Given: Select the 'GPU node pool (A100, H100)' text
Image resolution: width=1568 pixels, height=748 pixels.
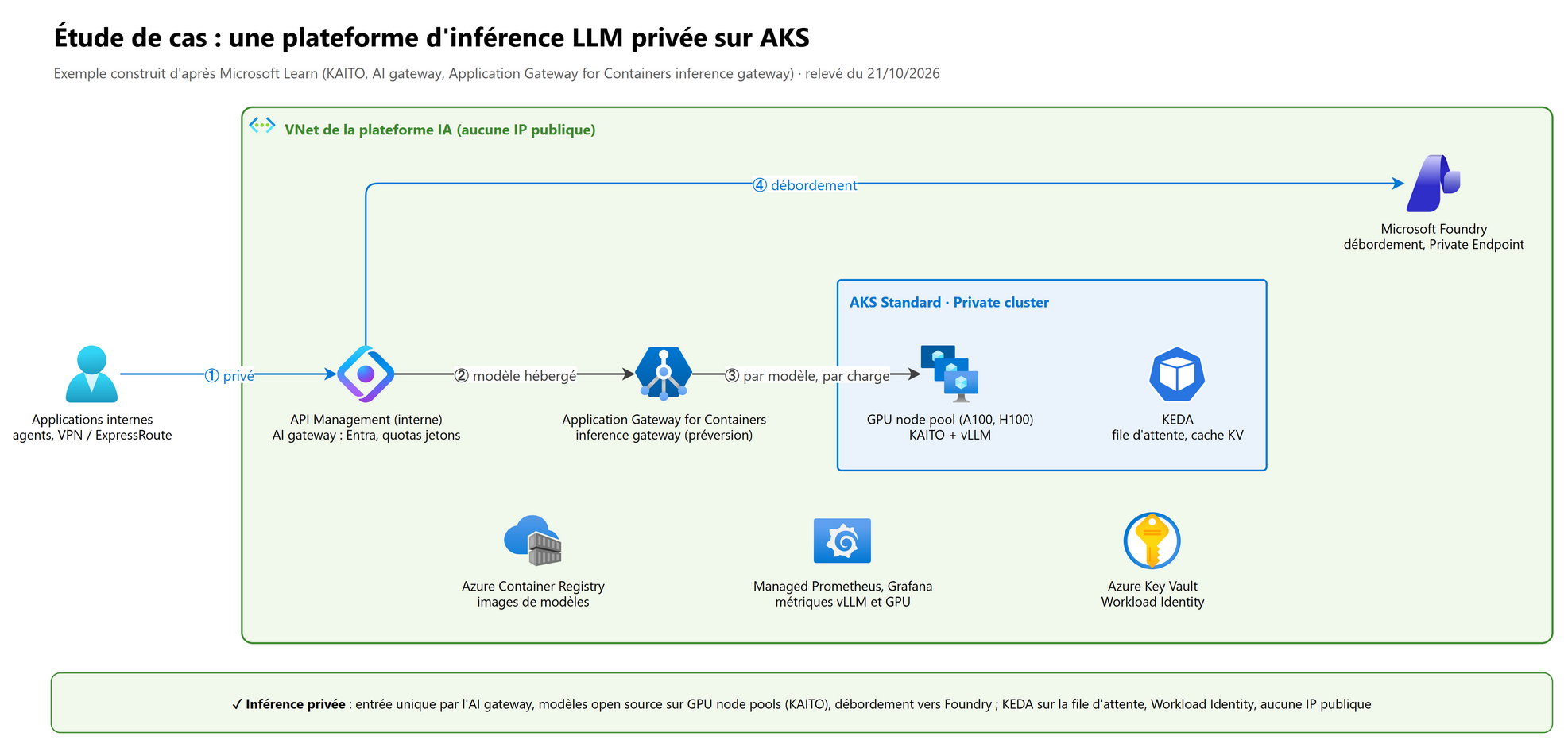Looking at the screenshot, I should tap(950, 420).
